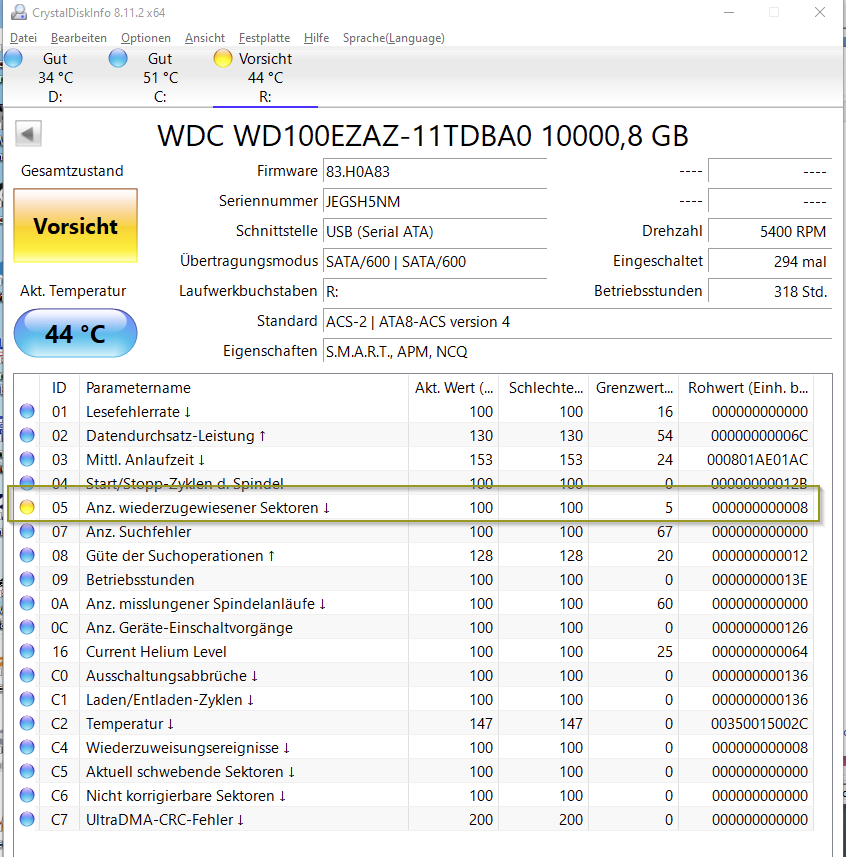
Task: Click the status orb of row C6 Nicht korrigierbare Sektoren
Action: [x=27, y=796]
